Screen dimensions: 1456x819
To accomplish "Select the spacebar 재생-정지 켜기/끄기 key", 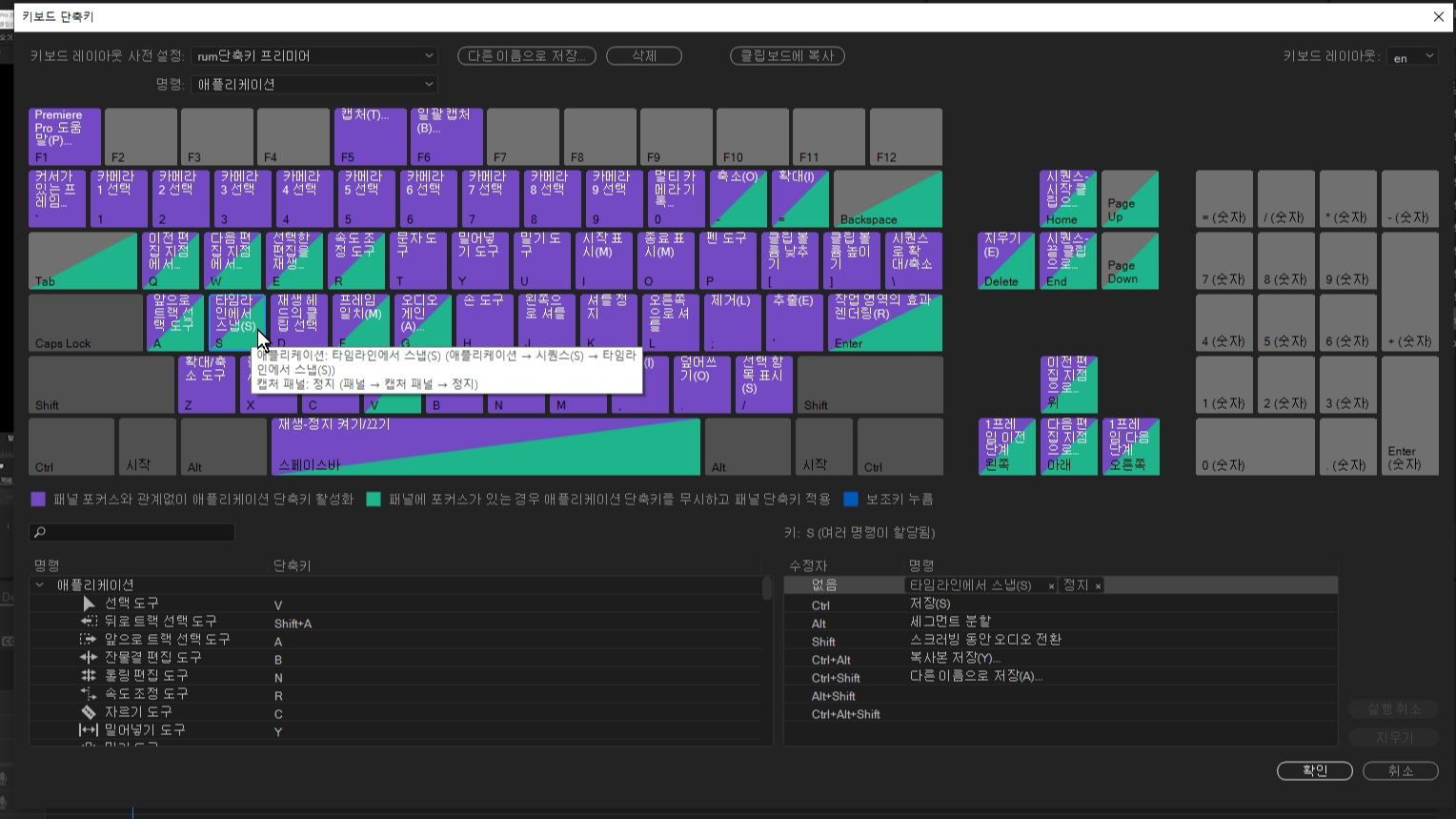I will [x=486, y=446].
